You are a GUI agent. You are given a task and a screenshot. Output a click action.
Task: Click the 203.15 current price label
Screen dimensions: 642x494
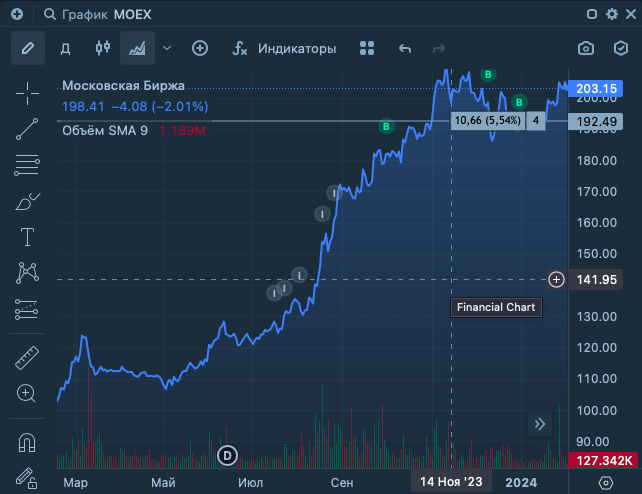[x=596, y=88]
